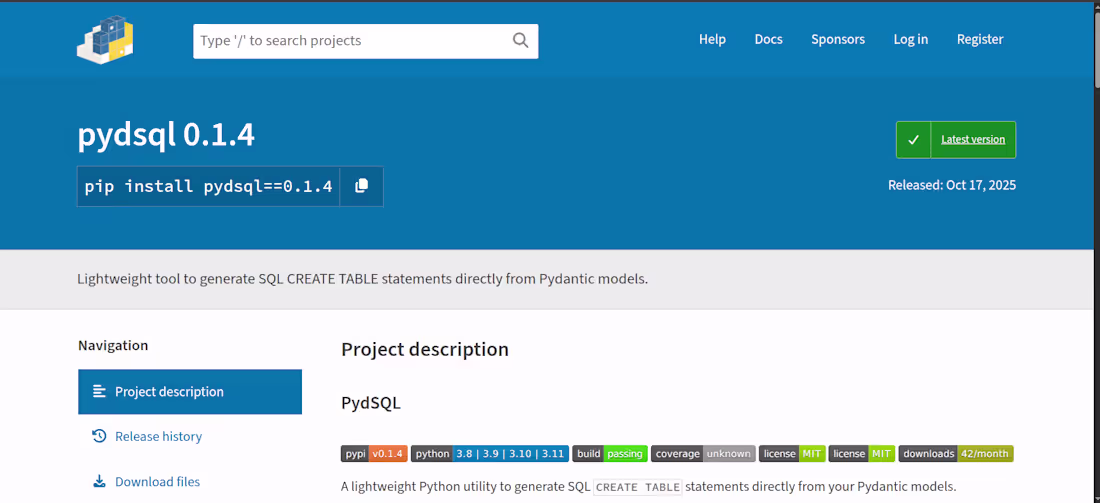Click the pypi v0.1.4 badge
This screenshot has width=1100, height=503.
[x=374, y=453]
